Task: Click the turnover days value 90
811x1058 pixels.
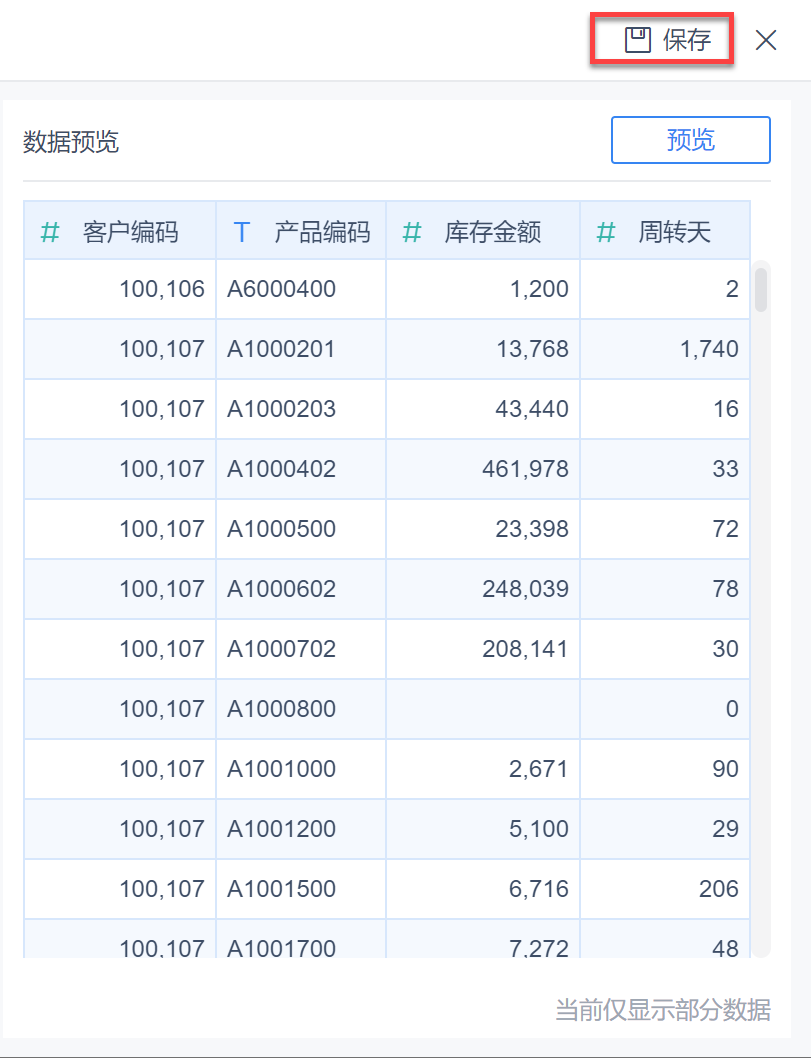Action: [665, 769]
